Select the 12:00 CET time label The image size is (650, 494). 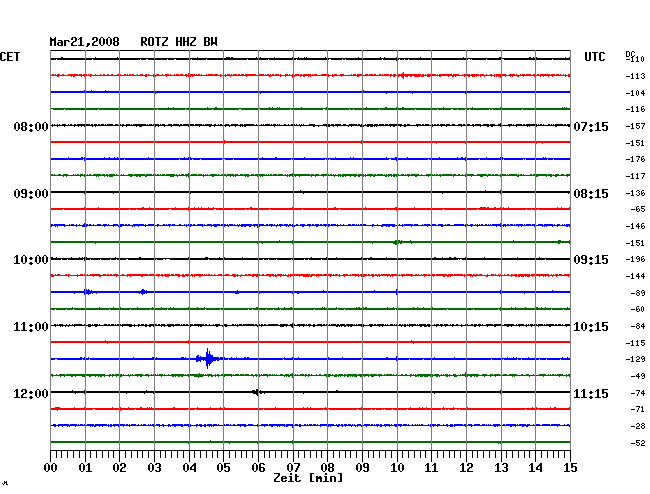tap(31, 393)
